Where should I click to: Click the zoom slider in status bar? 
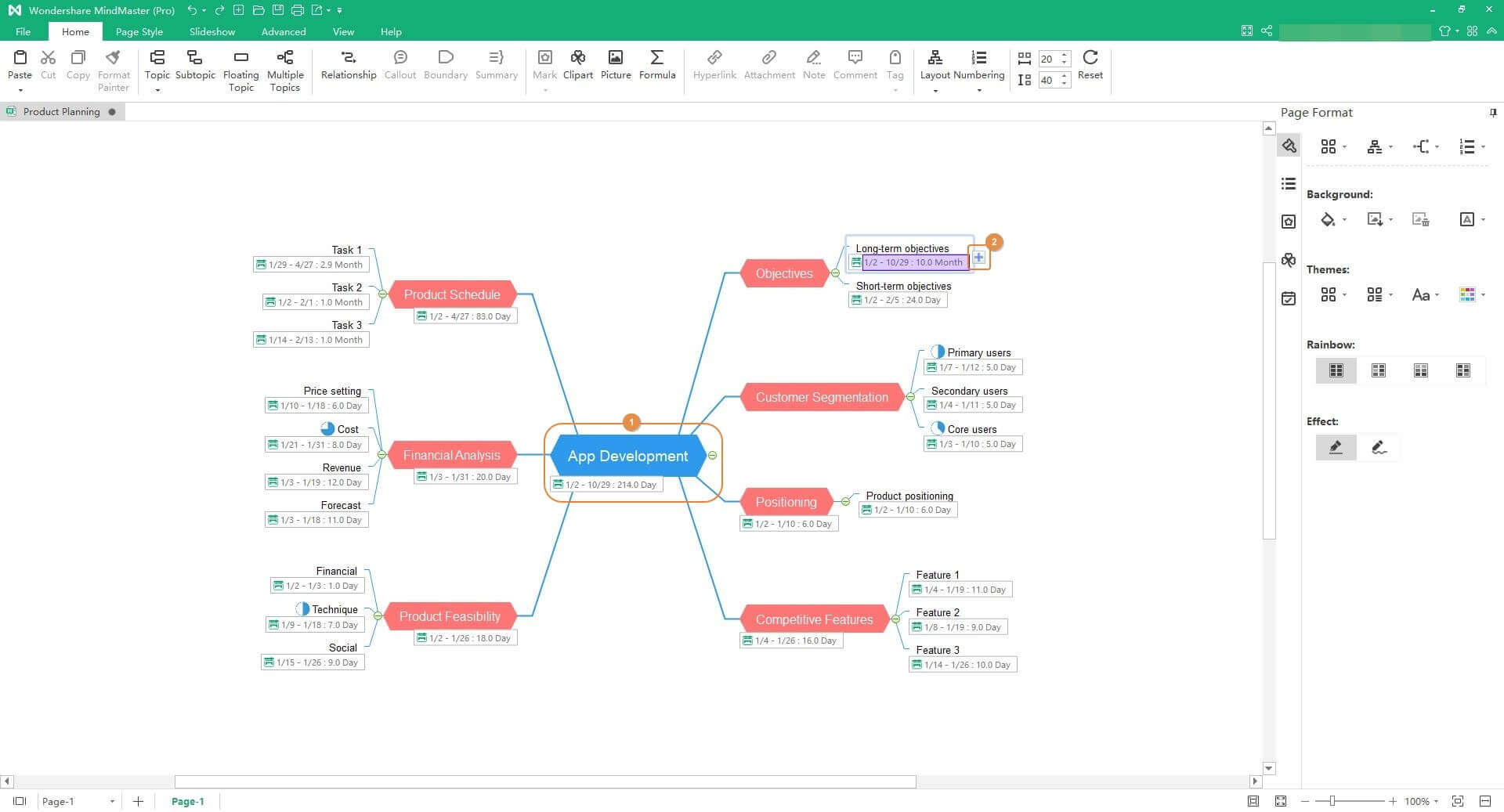1332,801
